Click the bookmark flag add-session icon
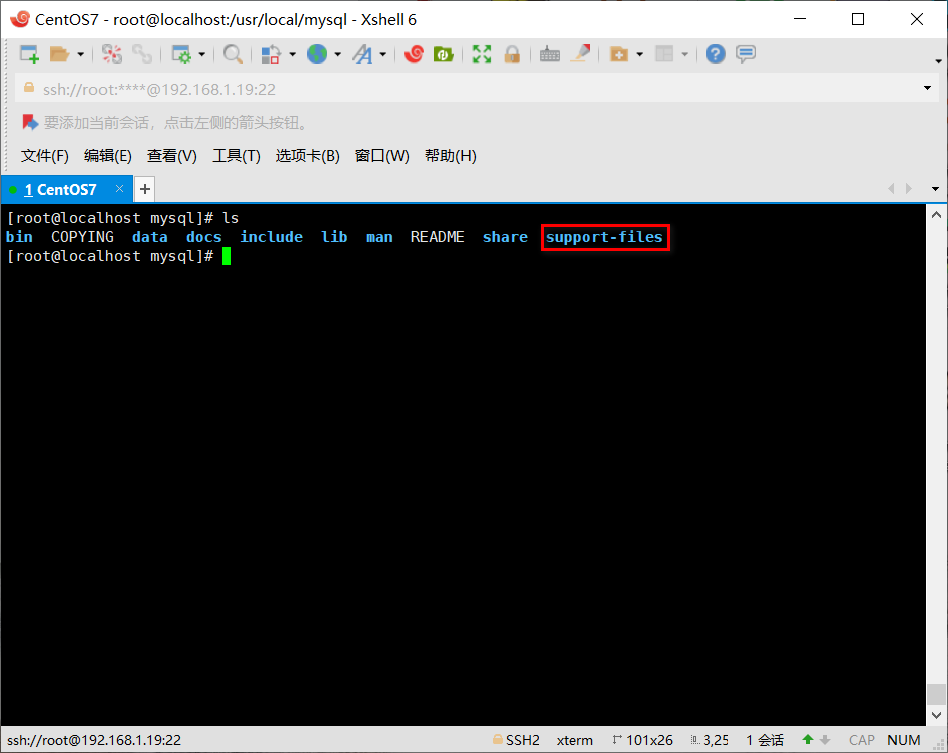This screenshot has width=948, height=753. pyautogui.click(x=30, y=122)
